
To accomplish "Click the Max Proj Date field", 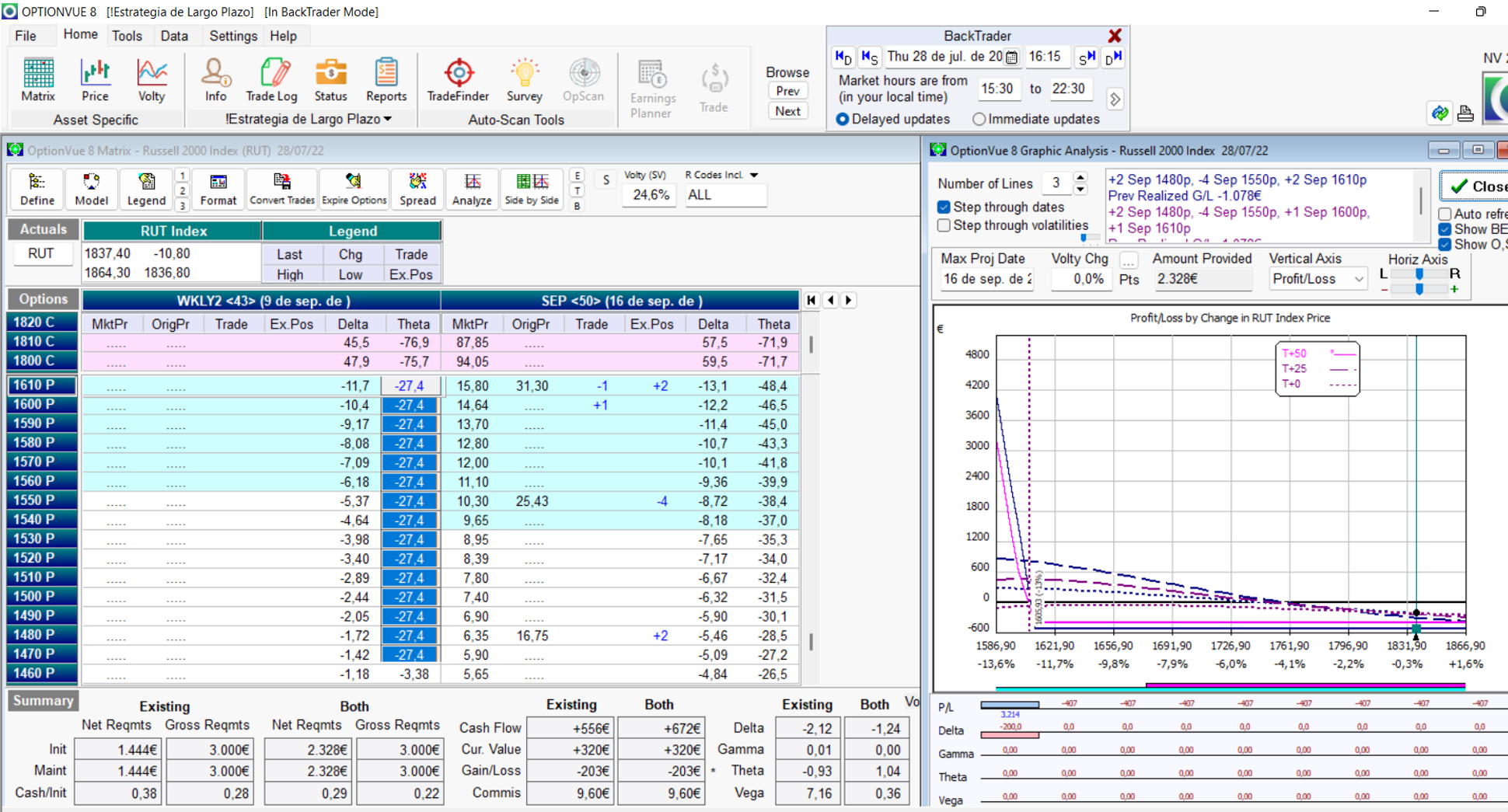I will point(987,279).
